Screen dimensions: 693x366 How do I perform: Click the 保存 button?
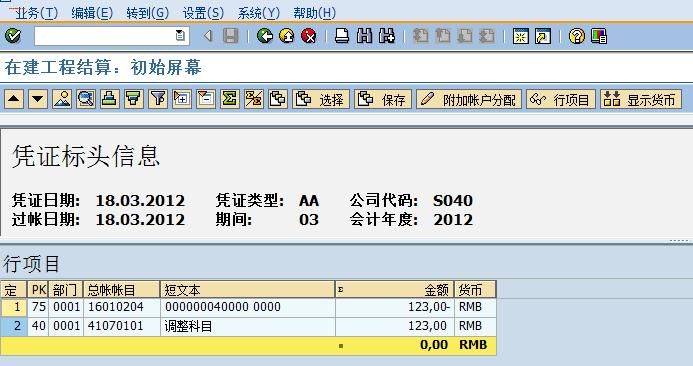383,99
